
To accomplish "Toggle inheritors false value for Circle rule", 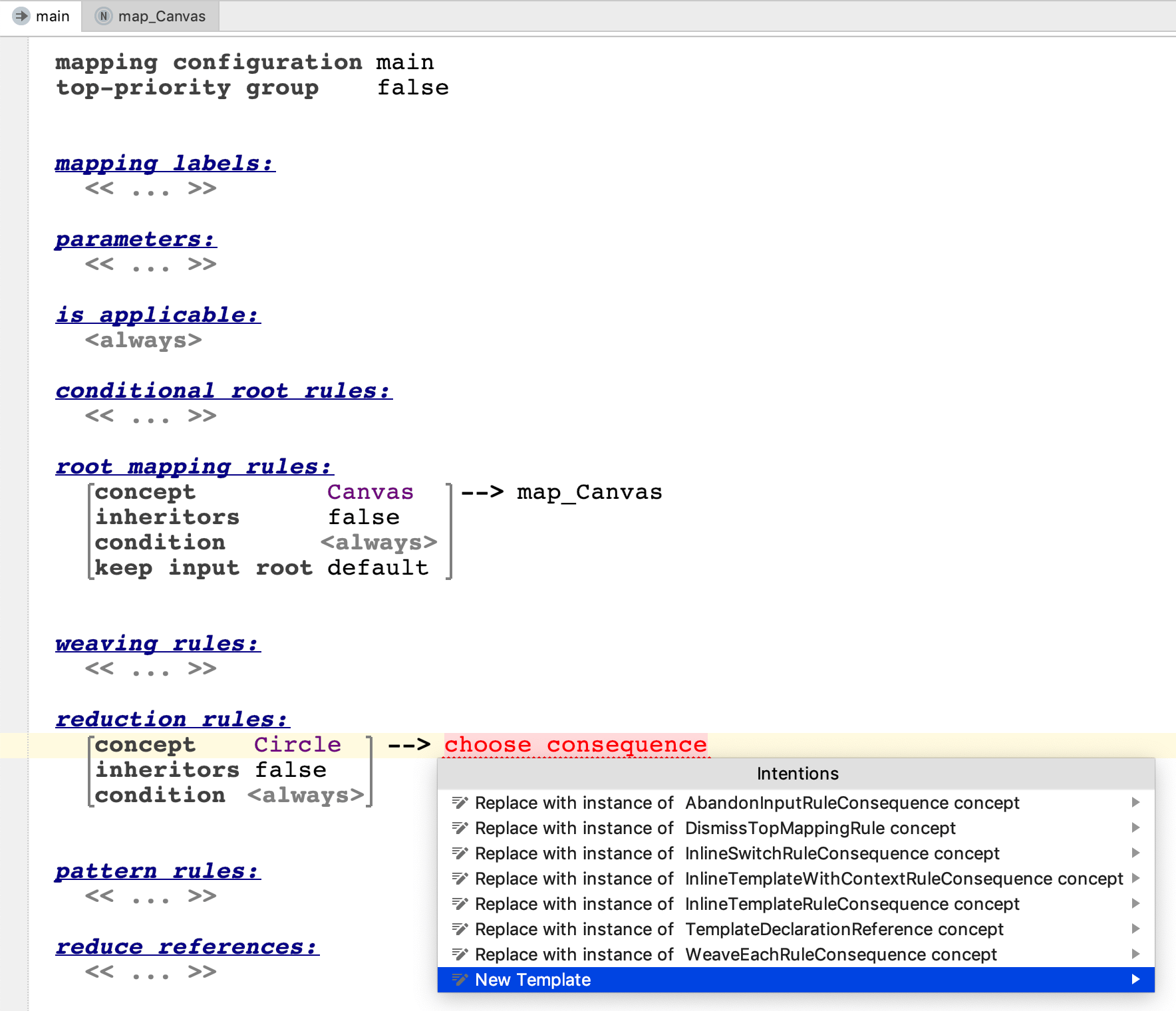I will click(291, 770).
